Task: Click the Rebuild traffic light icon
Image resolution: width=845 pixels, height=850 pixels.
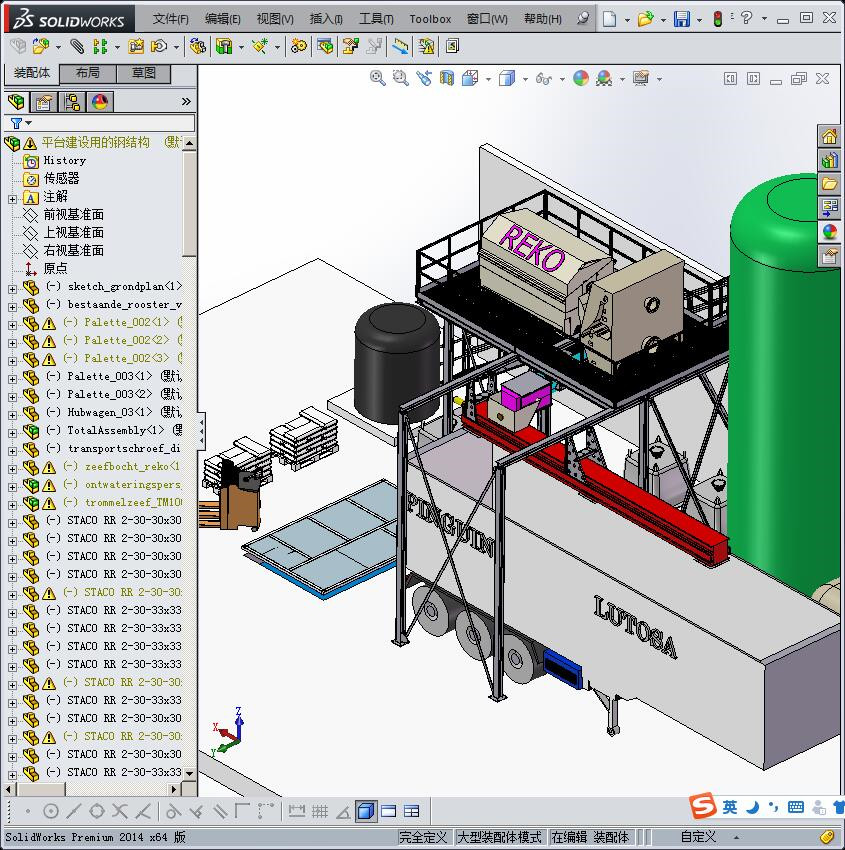Action: click(718, 19)
